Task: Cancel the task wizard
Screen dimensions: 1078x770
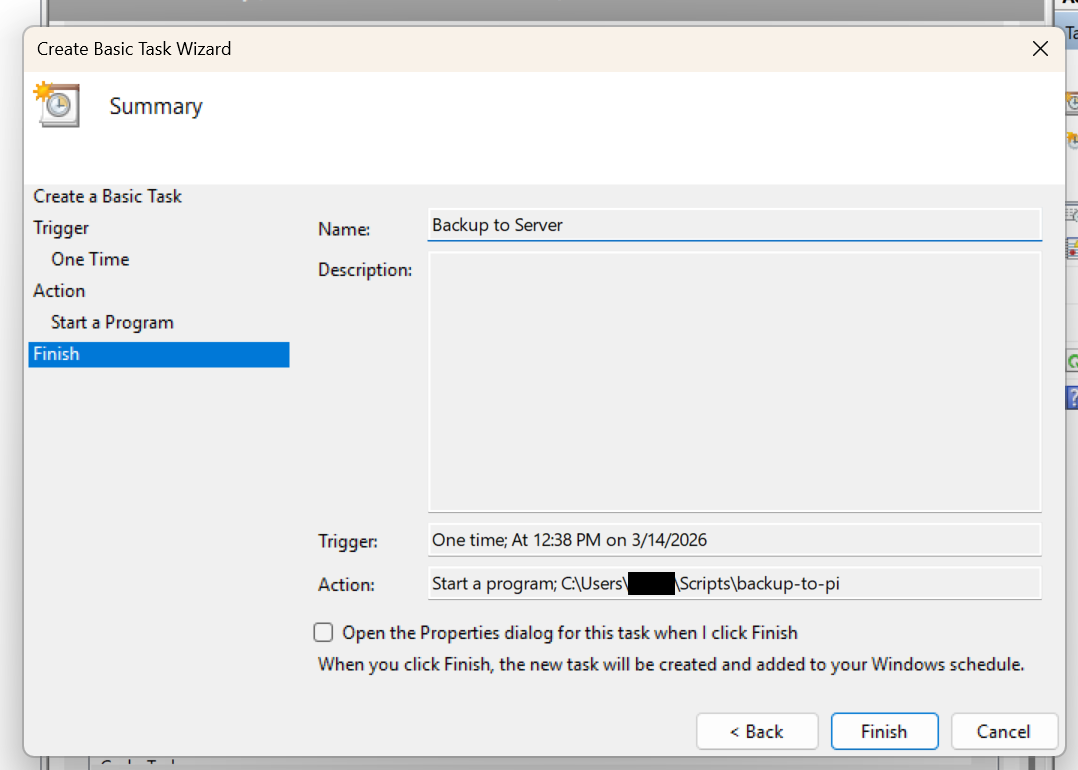Action: click(1003, 731)
